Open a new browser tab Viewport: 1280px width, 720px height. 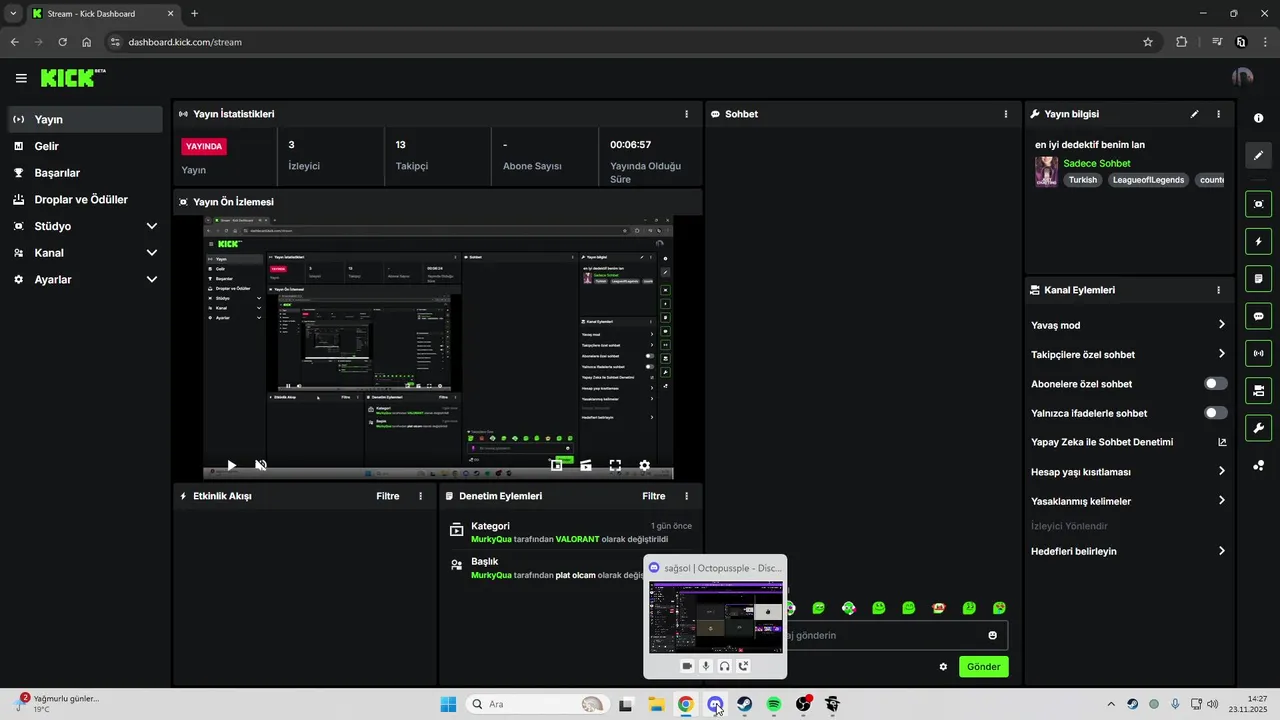point(194,14)
